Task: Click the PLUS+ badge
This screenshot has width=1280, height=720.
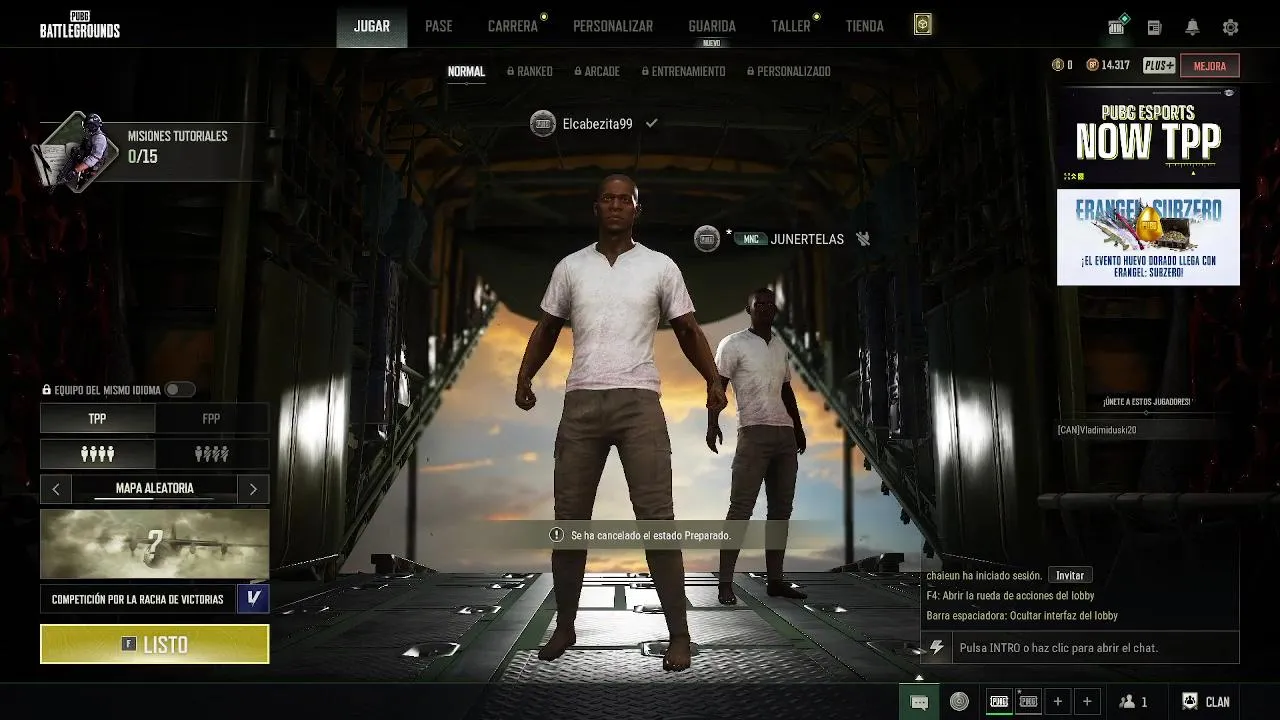Action: click(x=1159, y=65)
